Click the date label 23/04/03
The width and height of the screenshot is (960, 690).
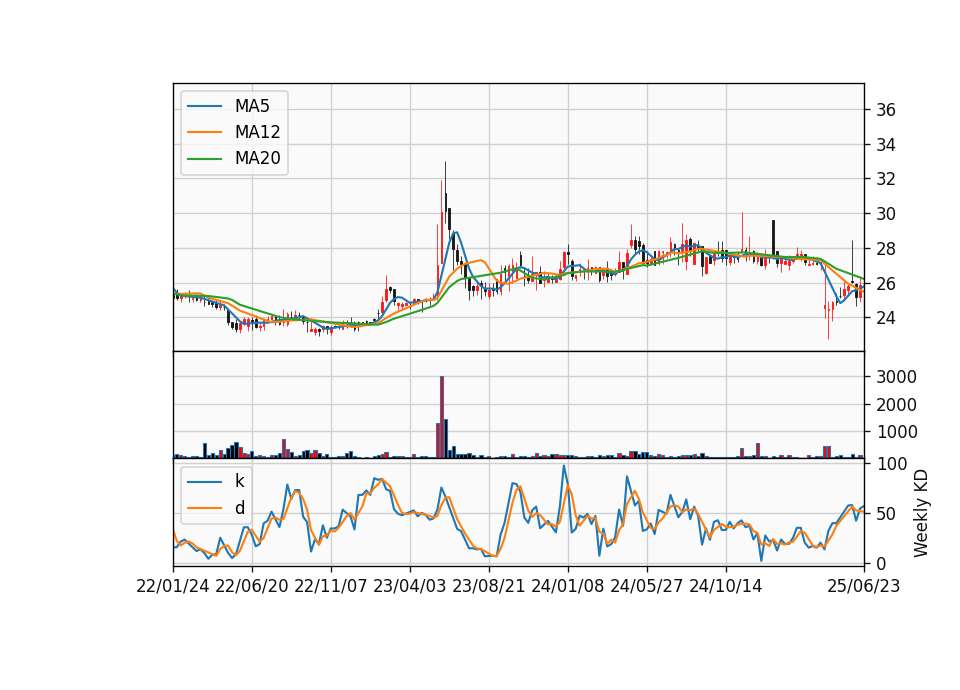click(x=410, y=587)
